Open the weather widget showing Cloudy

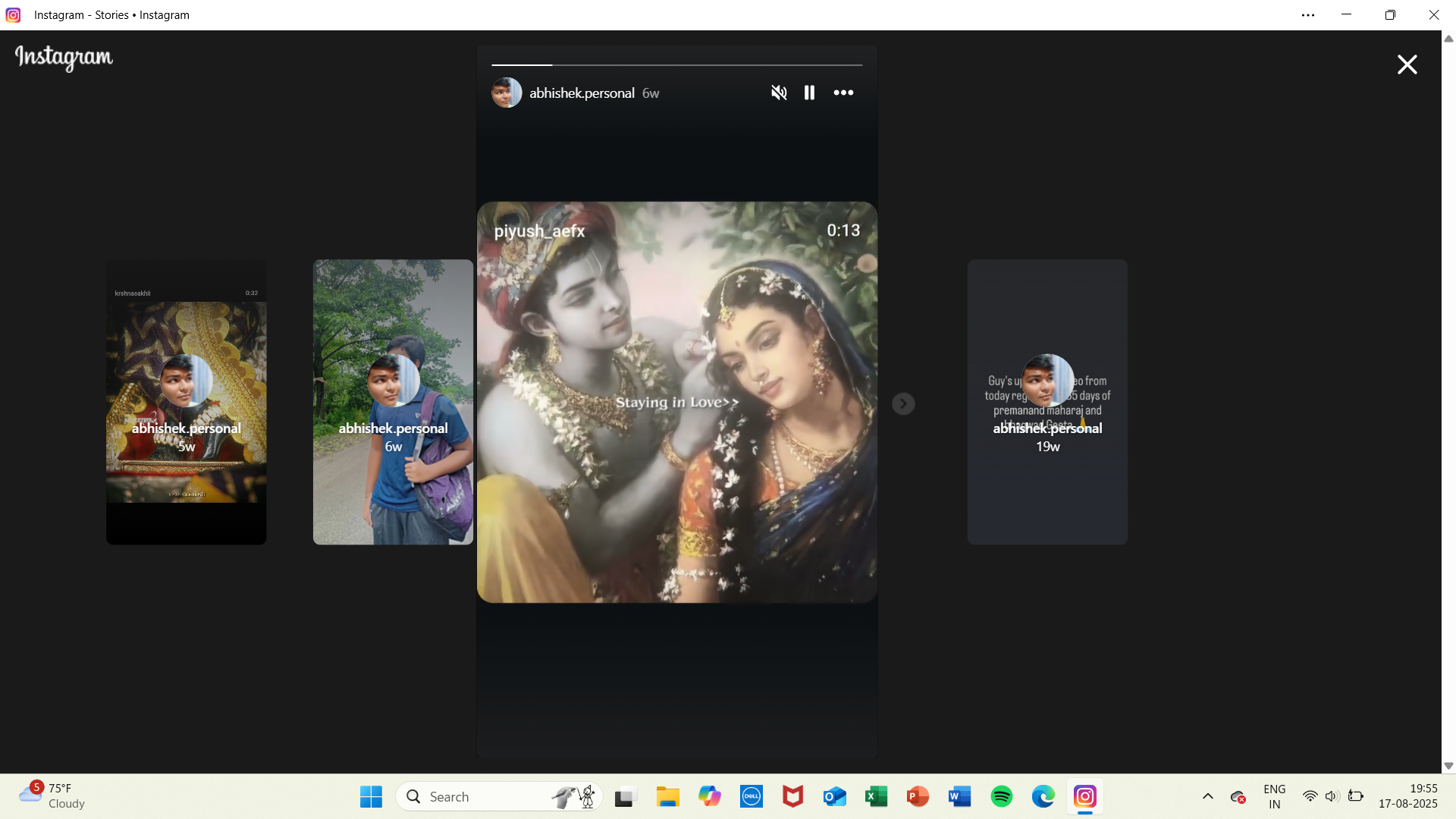coord(53,796)
